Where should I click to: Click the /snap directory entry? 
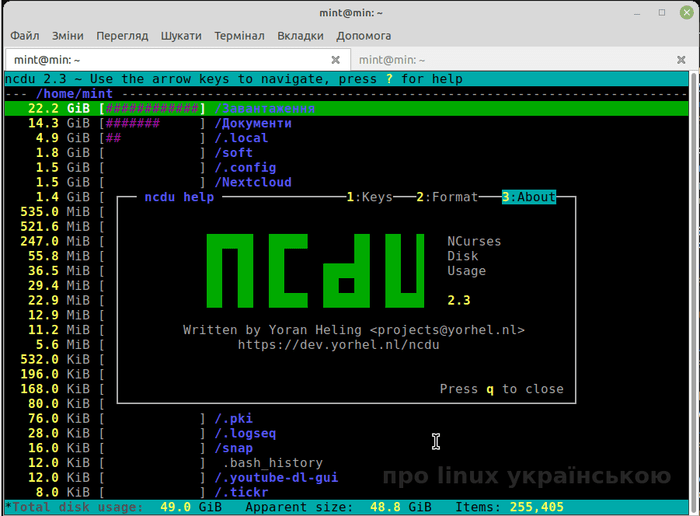click(233, 448)
